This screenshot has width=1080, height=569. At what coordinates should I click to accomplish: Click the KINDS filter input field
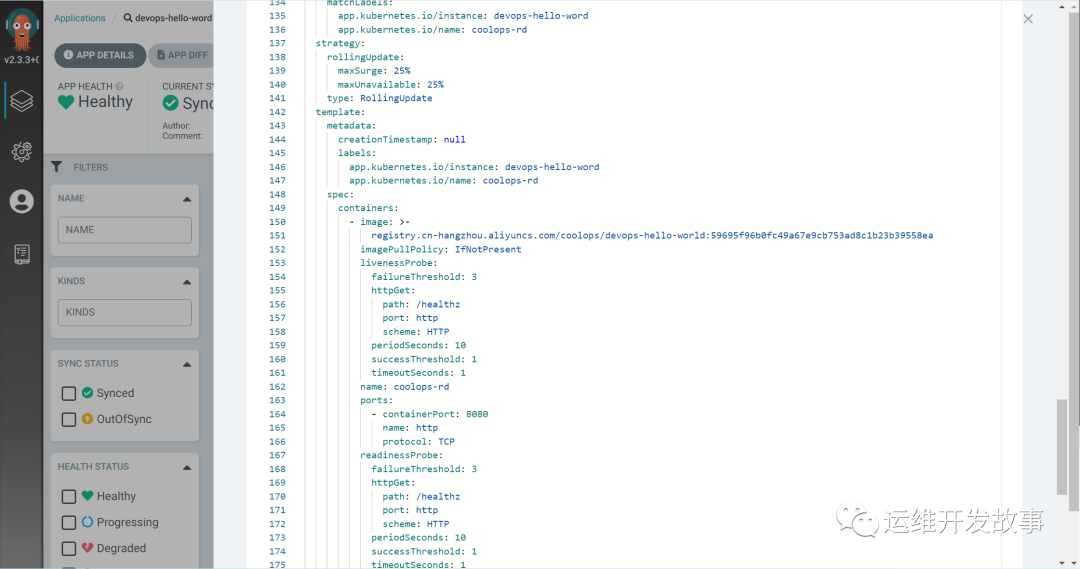click(x=125, y=312)
